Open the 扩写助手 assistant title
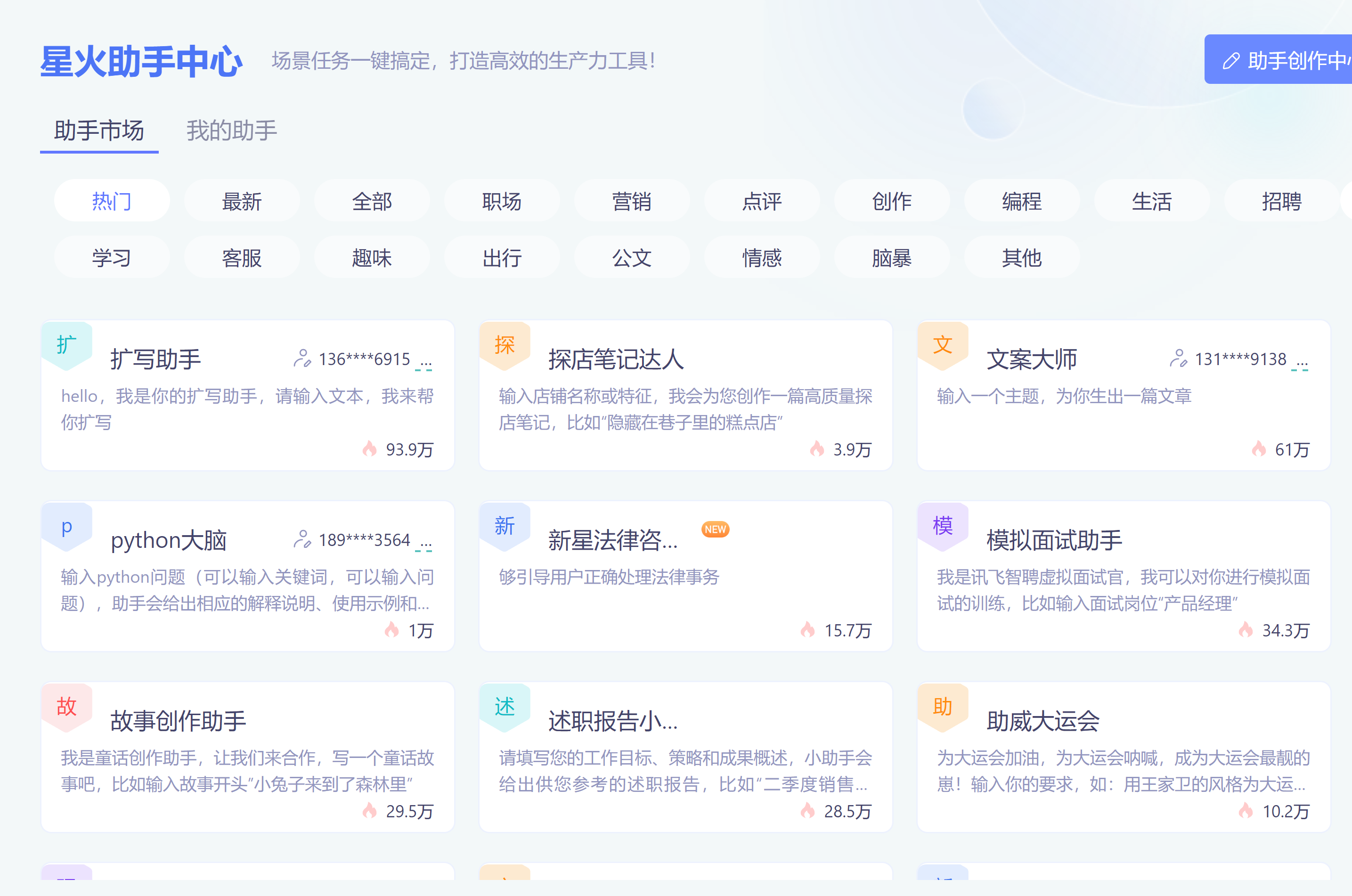The image size is (1352, 896). click(155, 359)
